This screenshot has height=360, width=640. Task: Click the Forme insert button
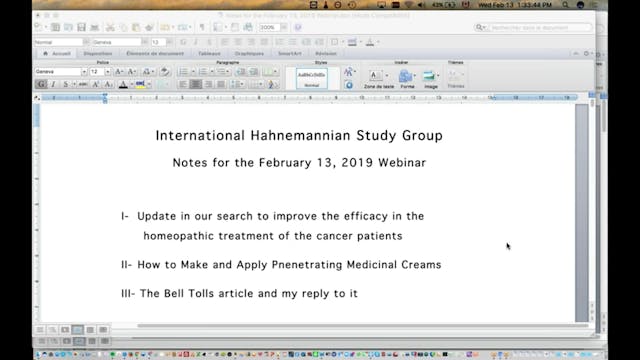point(407,79)
